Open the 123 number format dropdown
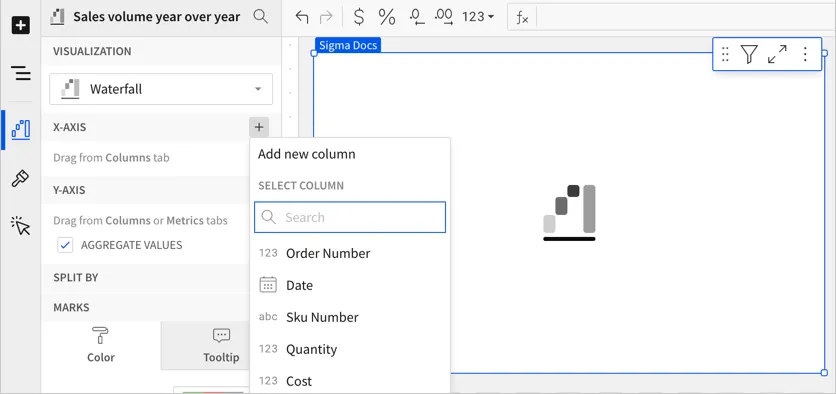Viewport: 836px width, 394px height. (478, 17)
